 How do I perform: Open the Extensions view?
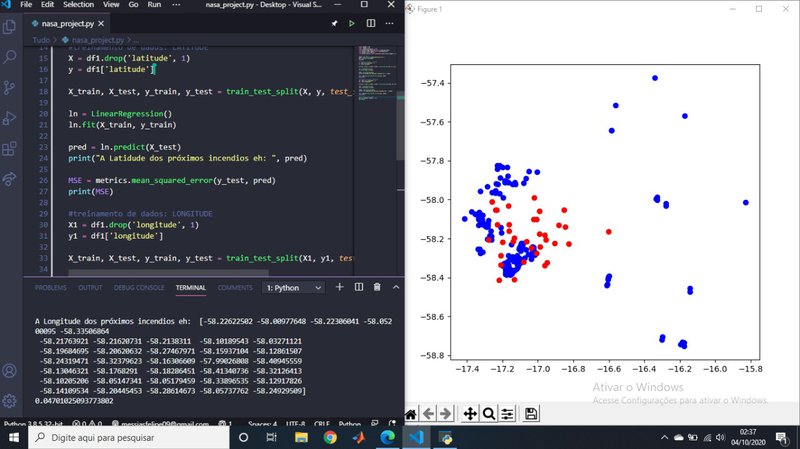coord(9,148)
